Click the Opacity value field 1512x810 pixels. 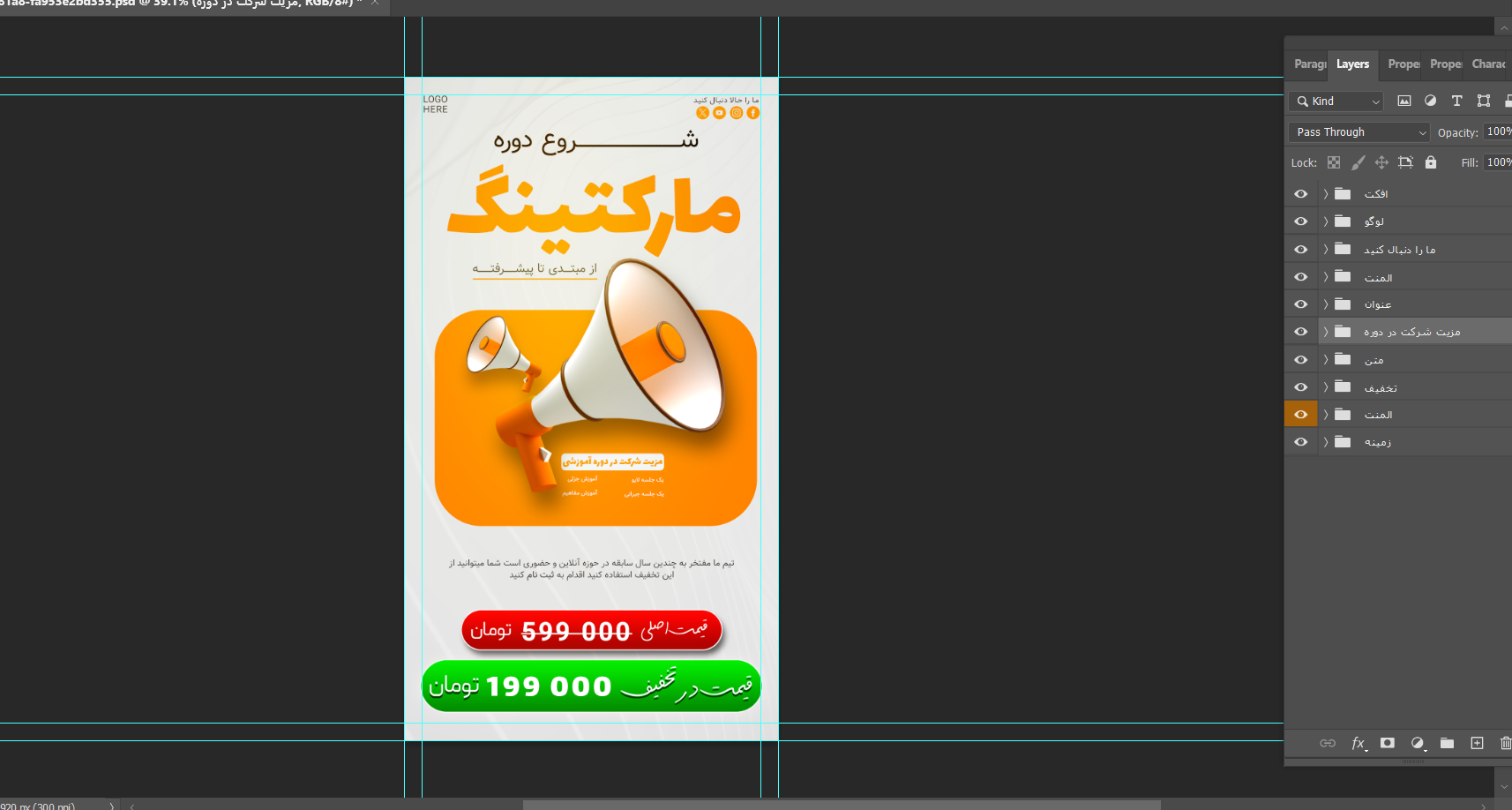click(1498, 131)
